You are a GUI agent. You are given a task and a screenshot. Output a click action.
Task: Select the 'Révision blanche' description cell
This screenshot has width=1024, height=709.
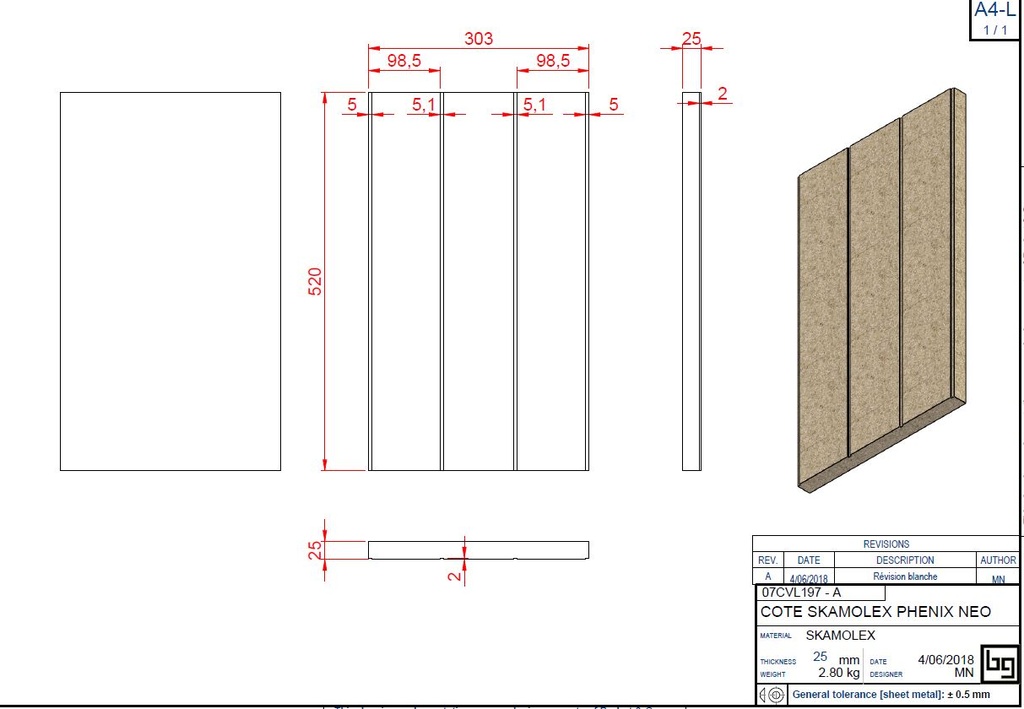[x=905, y=577]
